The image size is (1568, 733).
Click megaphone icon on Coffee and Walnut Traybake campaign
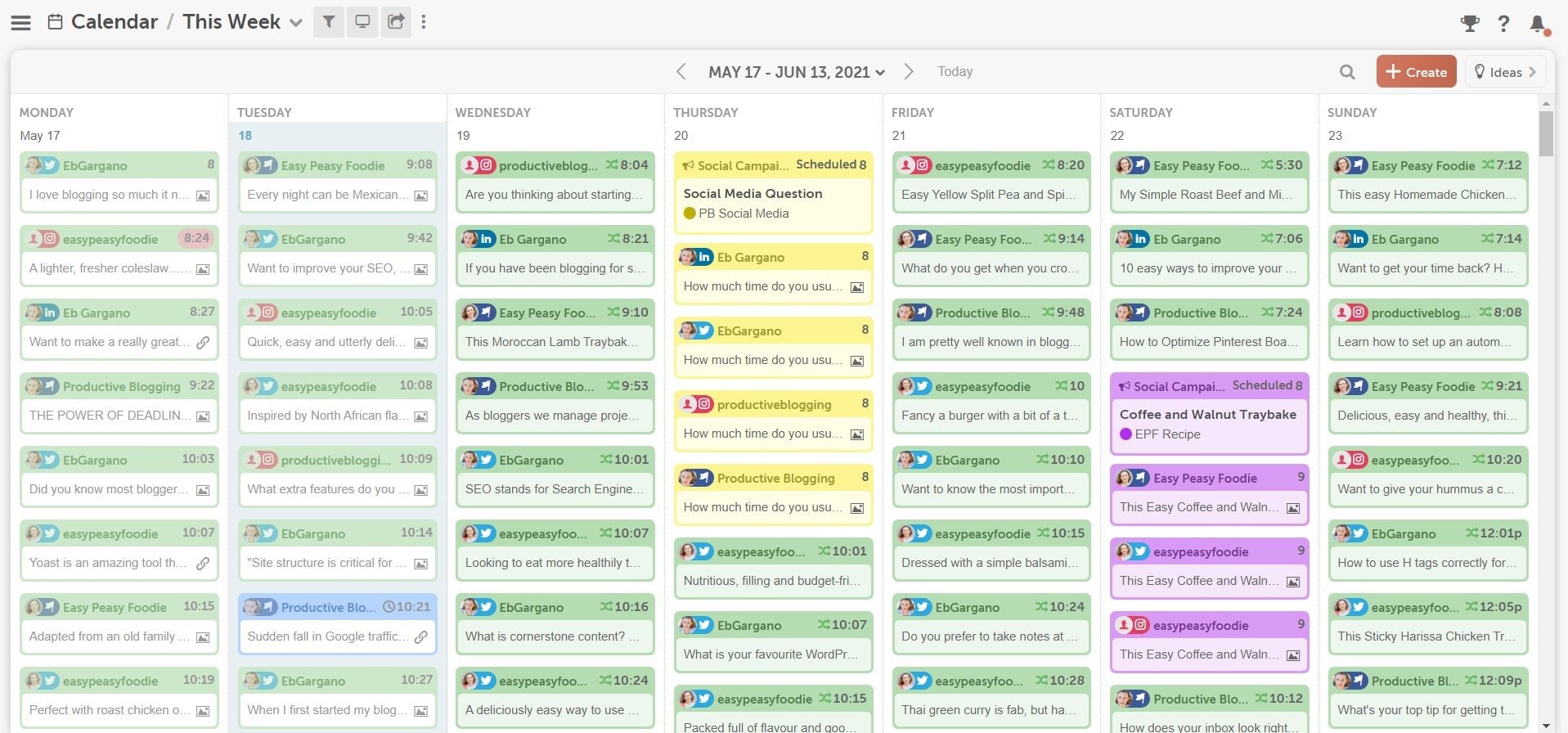1125,386
